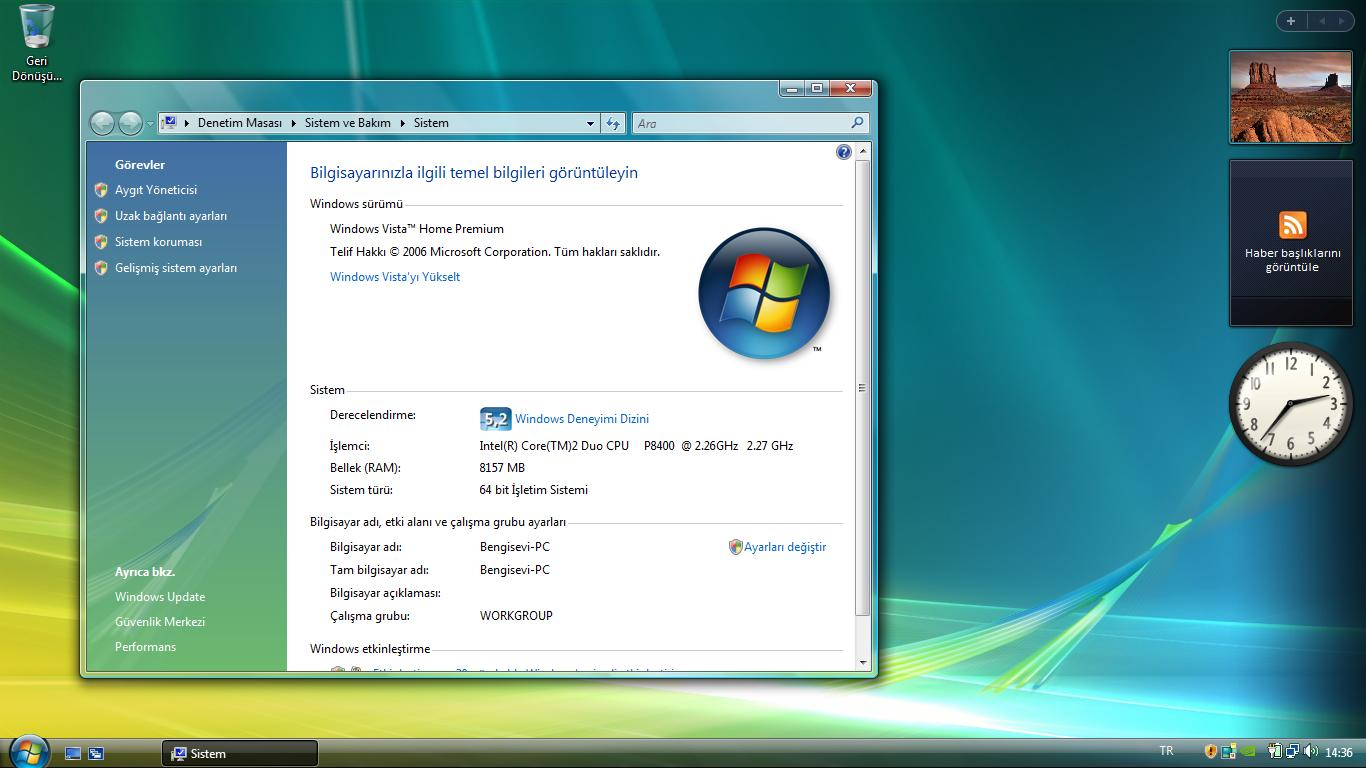This screenshot has width=1366, height=768.
Task: Expand the arrow after Sistem ve Bakım
Action: click(402, 123)
